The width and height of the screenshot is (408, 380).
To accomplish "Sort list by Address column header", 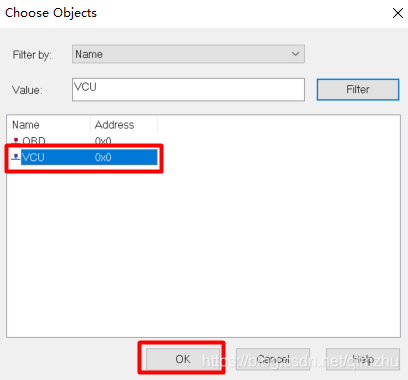I will click(x=124, y=125).
